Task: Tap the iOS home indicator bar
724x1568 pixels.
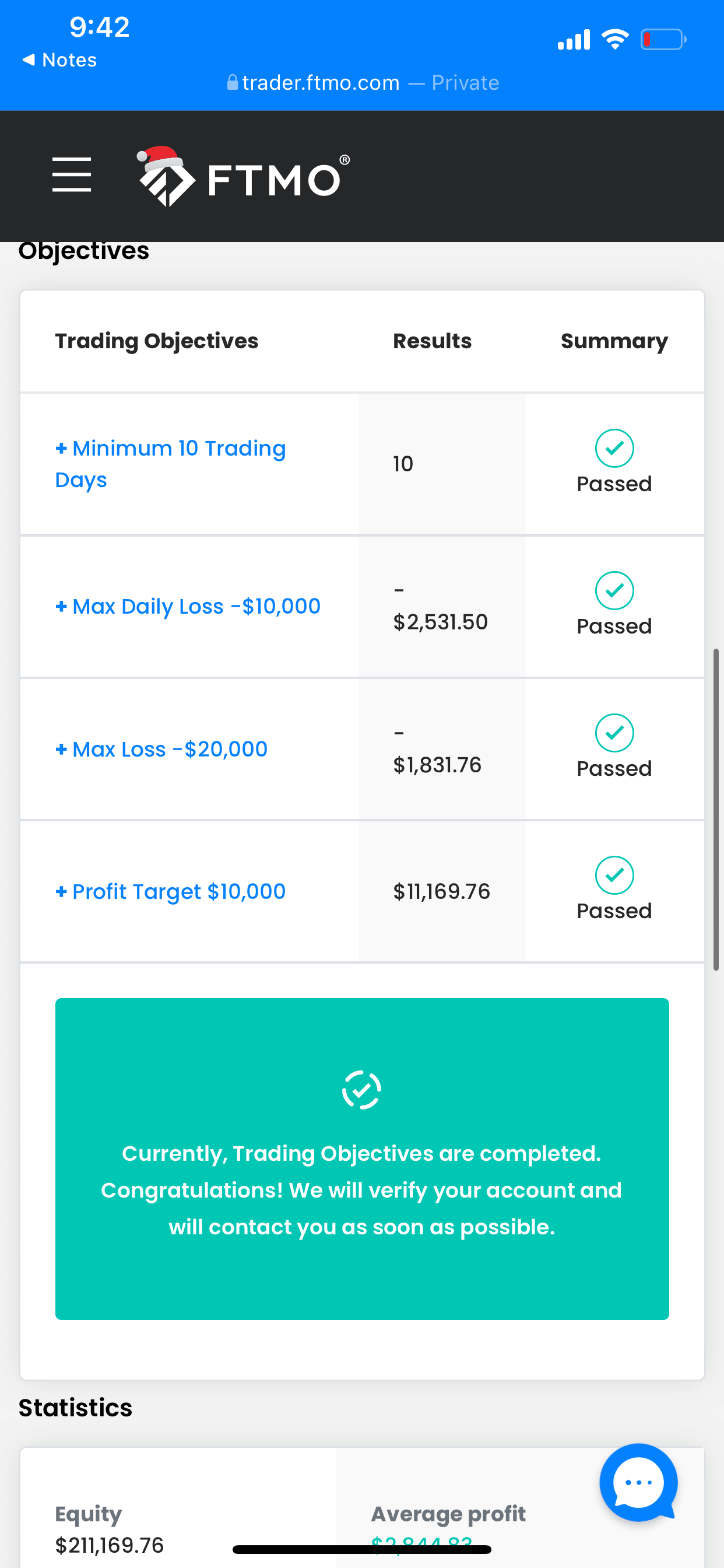Action: coord(361,1549)
